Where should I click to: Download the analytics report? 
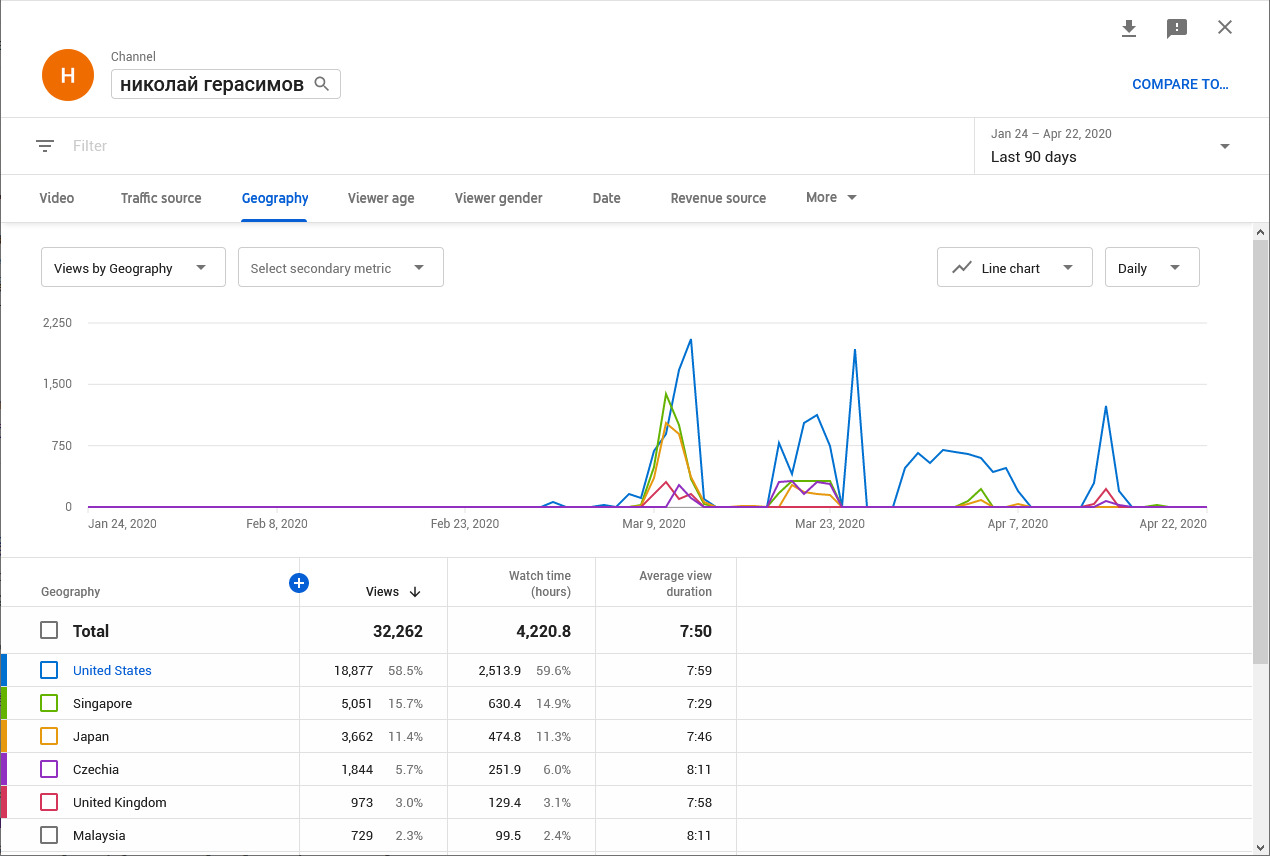pyautogui.click(x=1129, y=28)
